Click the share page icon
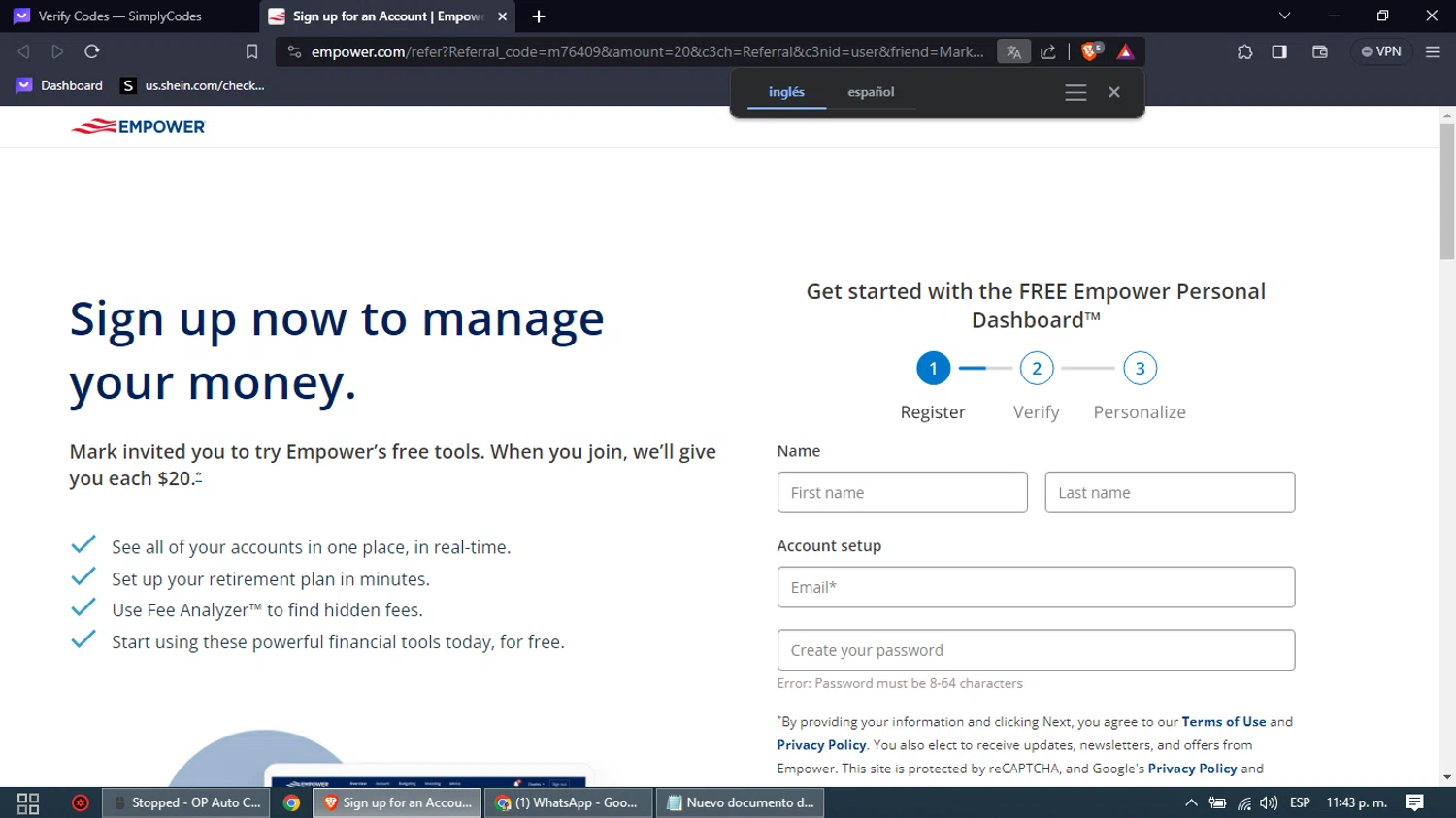1456x818 pixels. 1048,51
